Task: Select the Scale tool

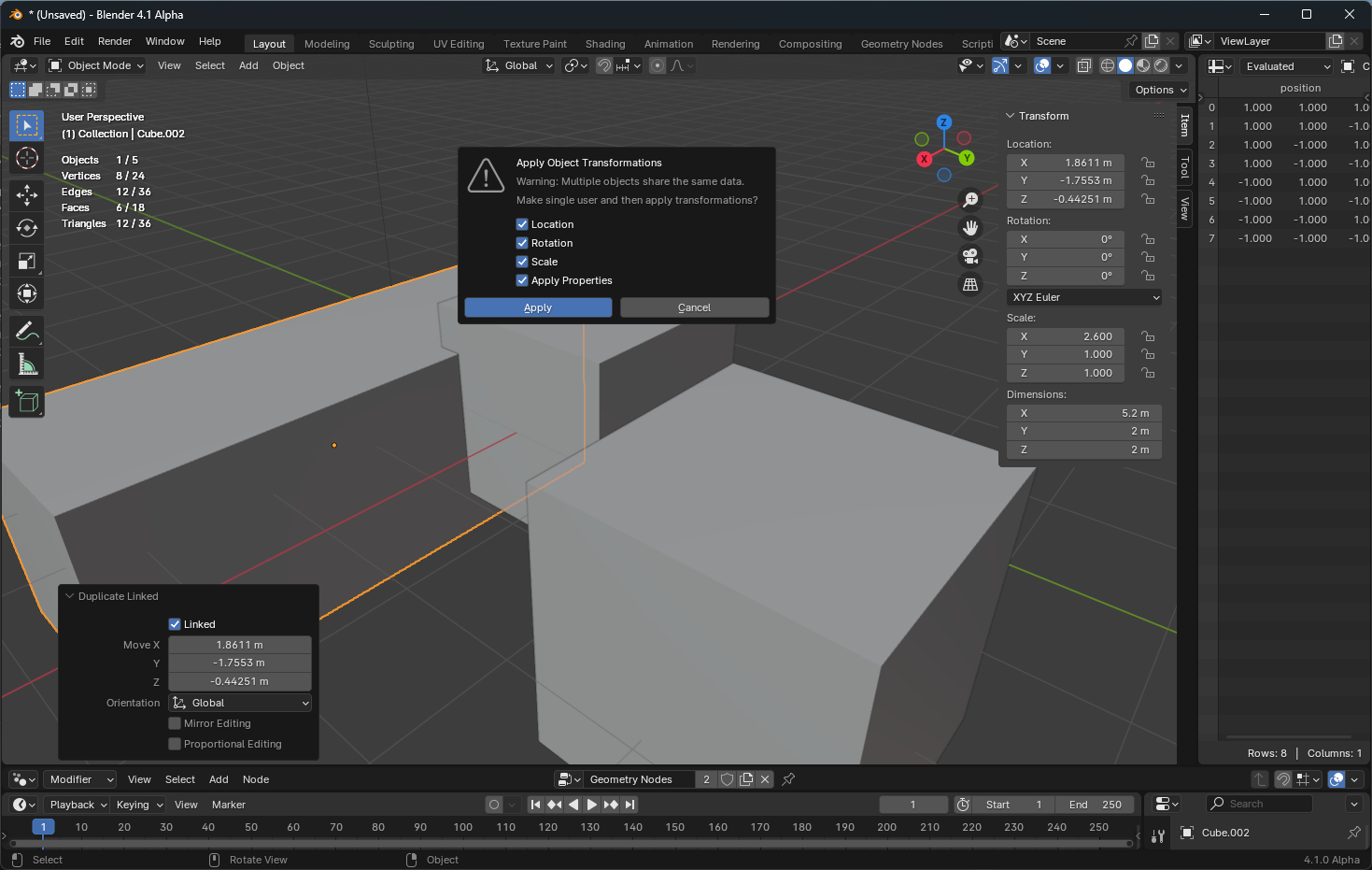Action: click(27, 261)
